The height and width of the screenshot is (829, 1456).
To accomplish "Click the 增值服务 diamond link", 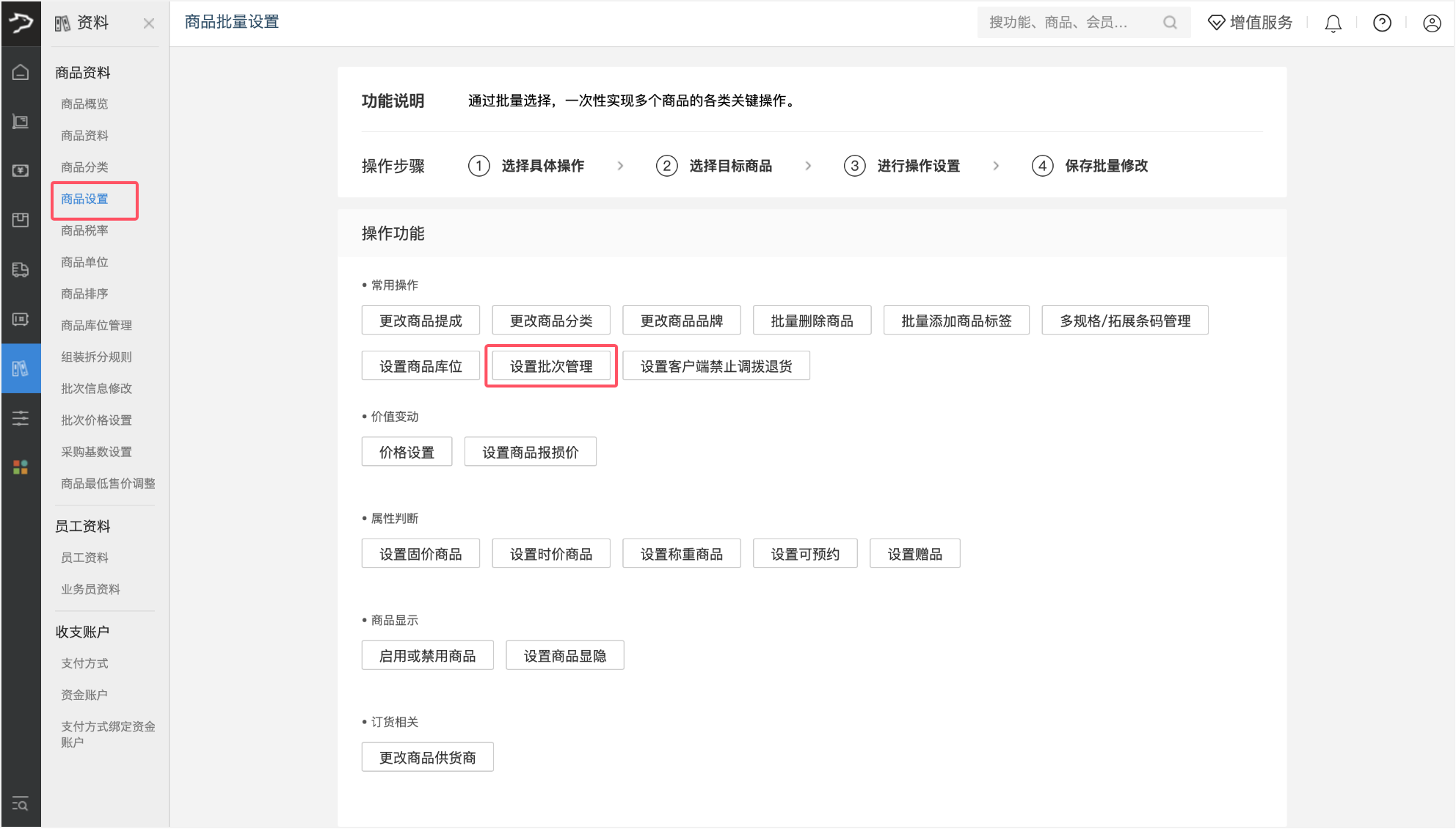I will click(1251, 23).
